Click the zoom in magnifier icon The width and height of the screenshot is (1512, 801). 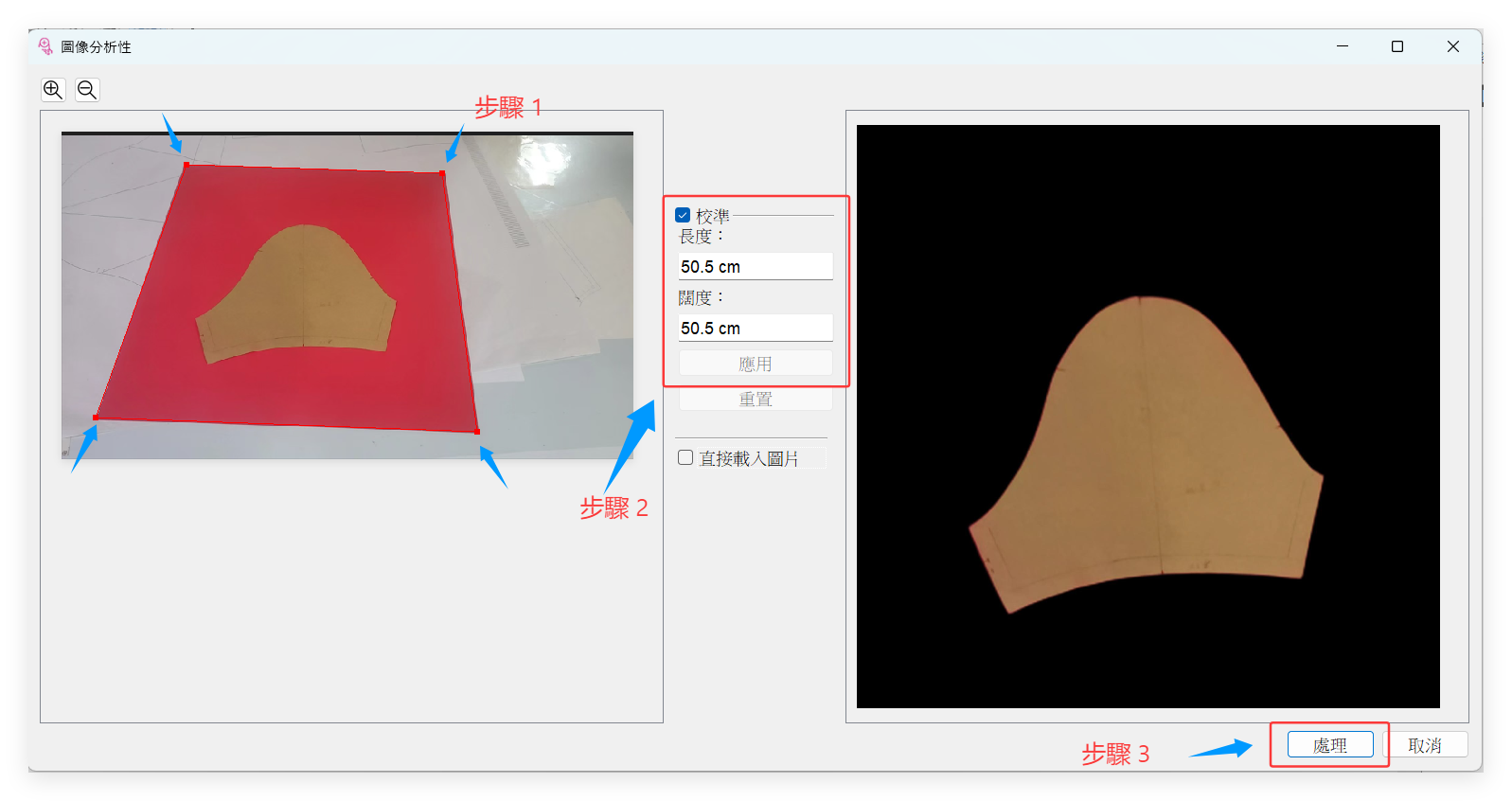pos(53,90)
